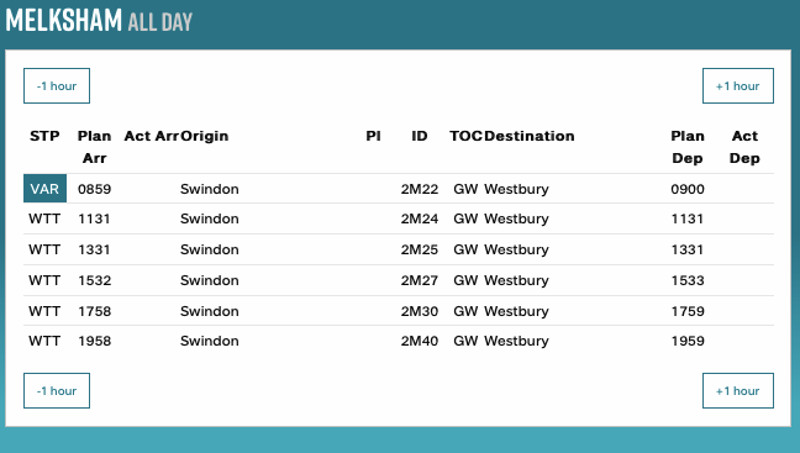Open train ID 2M40
The height and width of the screenshot is (453, 800).
(420, 341)
